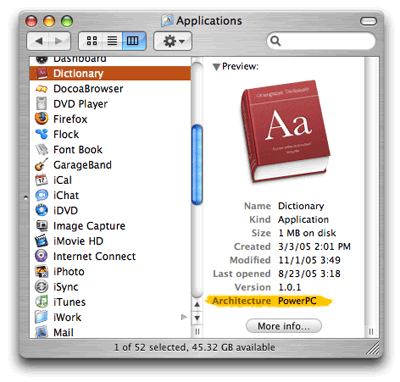Image resolution: width=400 pixels, height=382 pixels.
Task: Switch to list view
Action: 112,41
